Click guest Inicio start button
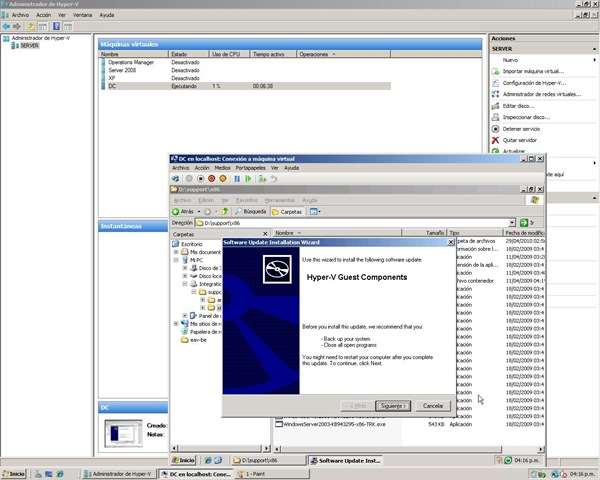 click(x=183, y=460)
